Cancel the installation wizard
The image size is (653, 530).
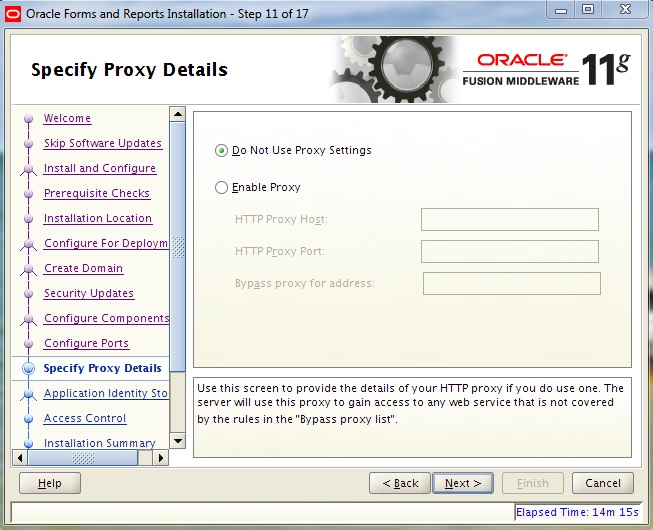click(x=602, y=484)
